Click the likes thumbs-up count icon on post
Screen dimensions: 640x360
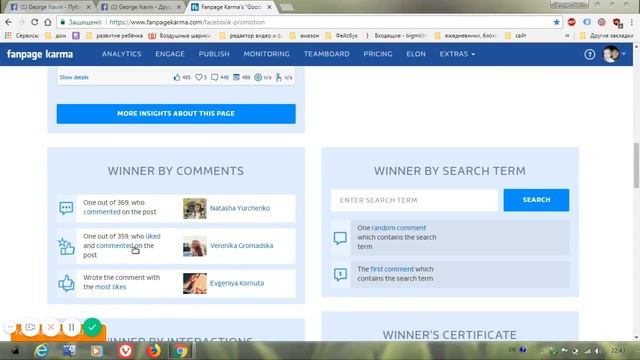(177, 77)
